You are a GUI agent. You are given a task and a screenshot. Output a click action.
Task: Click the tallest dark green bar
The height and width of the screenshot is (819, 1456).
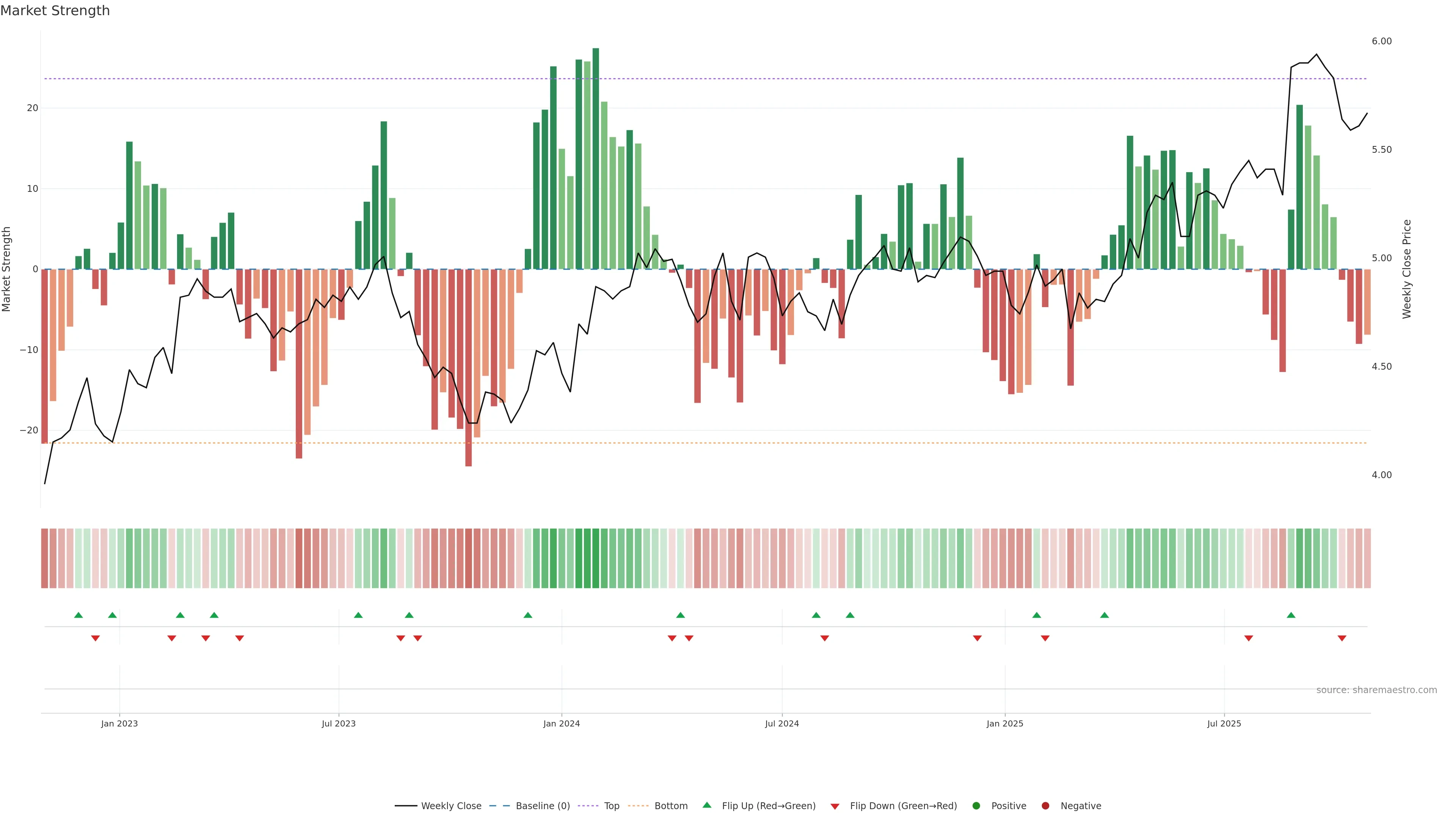tap(596, 158)
